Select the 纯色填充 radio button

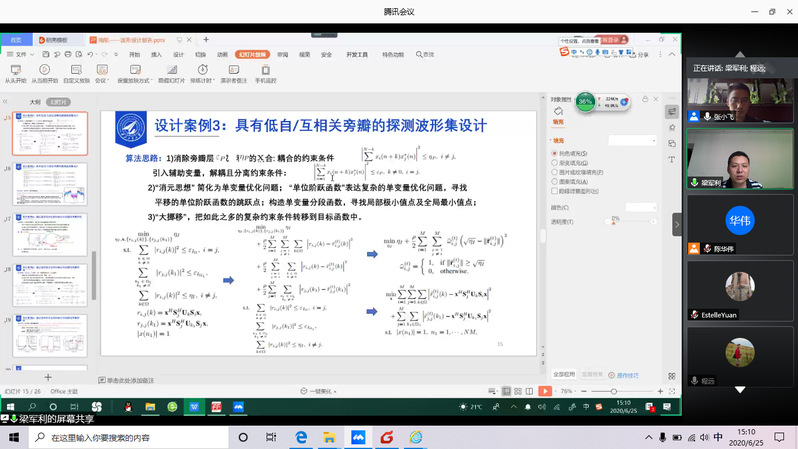pos(555,153)
